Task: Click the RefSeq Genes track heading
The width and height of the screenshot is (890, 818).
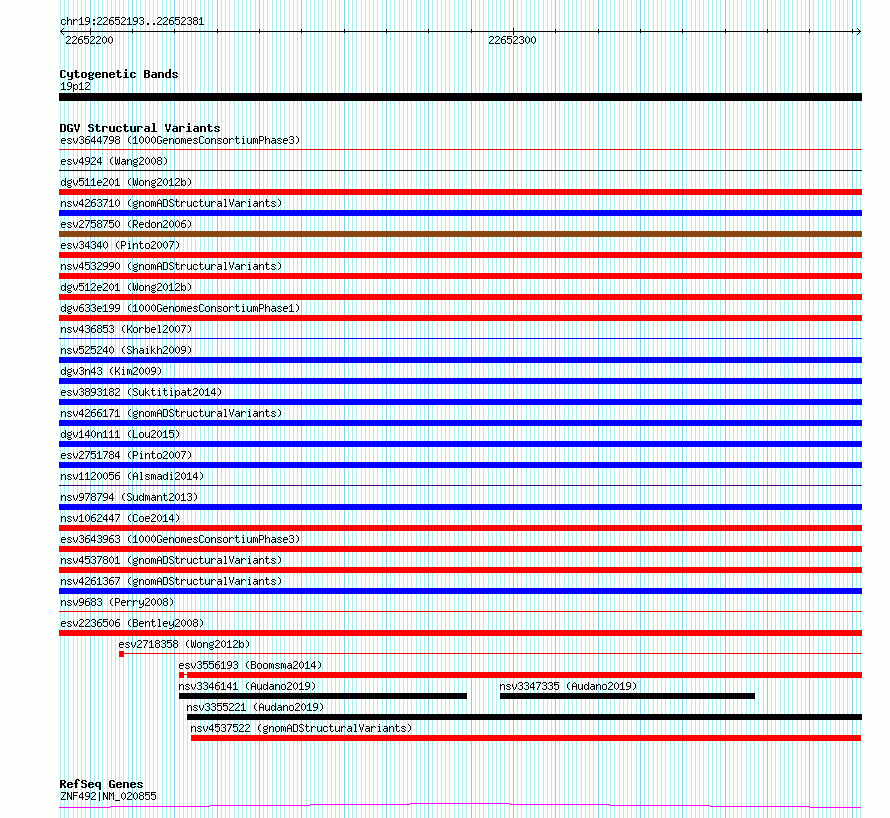Action: point(101,784)
